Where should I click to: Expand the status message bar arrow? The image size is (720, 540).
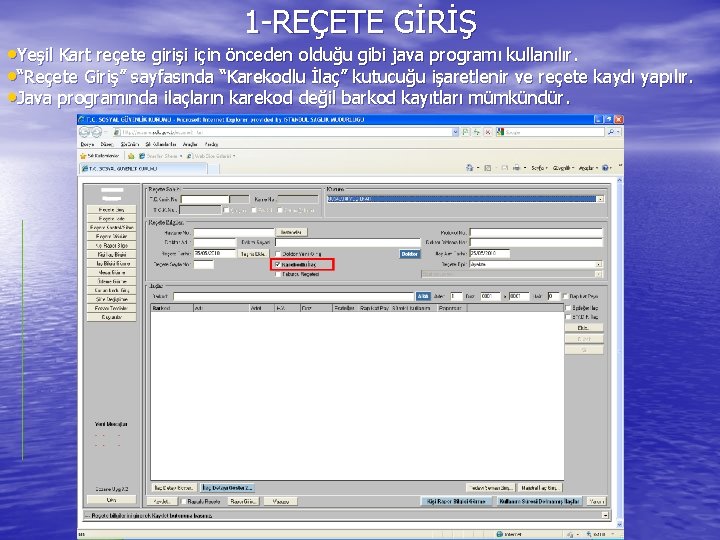pyautogui.click(x=605, y=516)
